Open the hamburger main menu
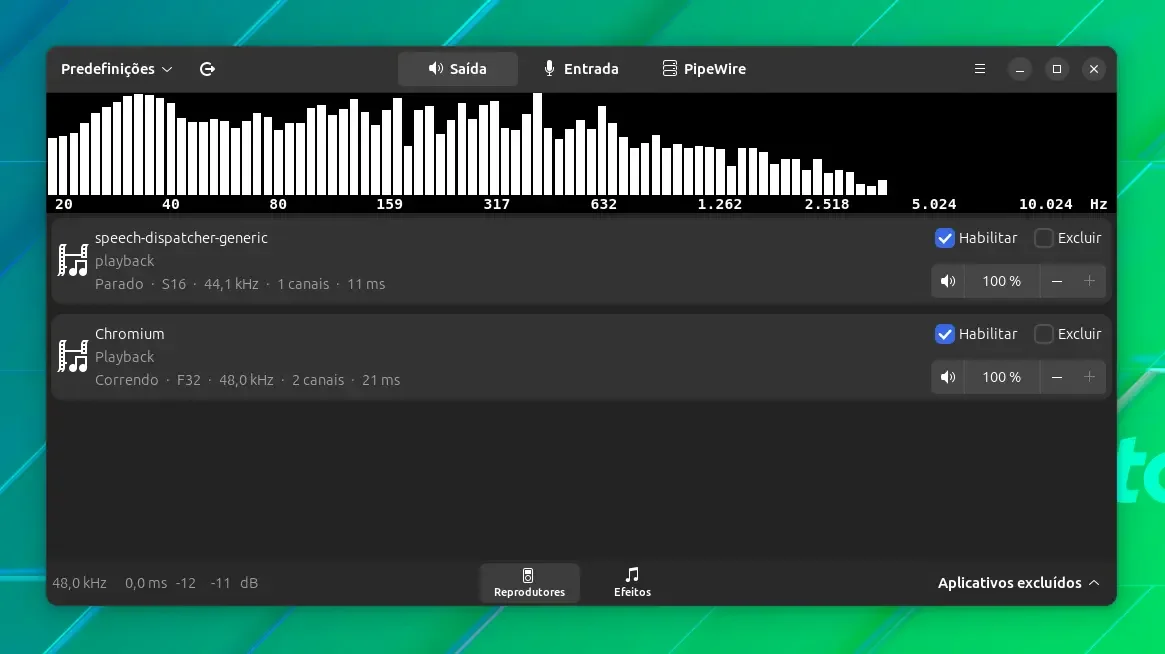The width and height of the screenshot is (1165, 654). click(979, 68)
